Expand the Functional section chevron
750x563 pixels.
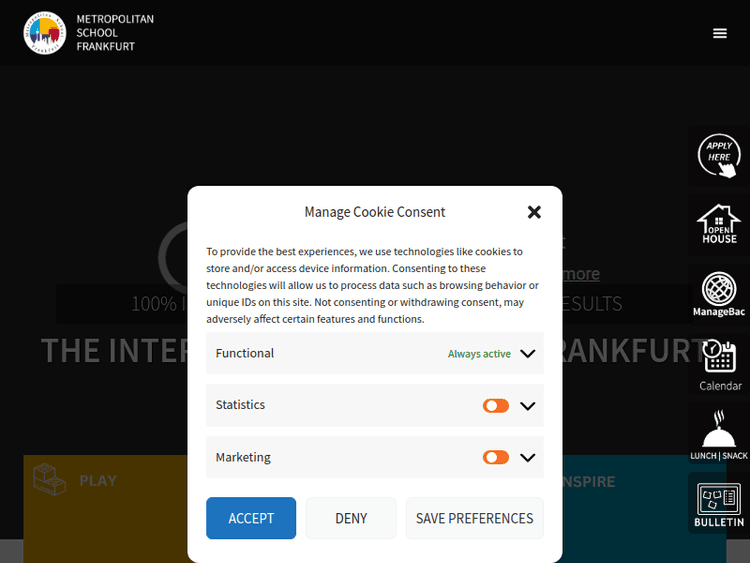[x=528, y=354]
